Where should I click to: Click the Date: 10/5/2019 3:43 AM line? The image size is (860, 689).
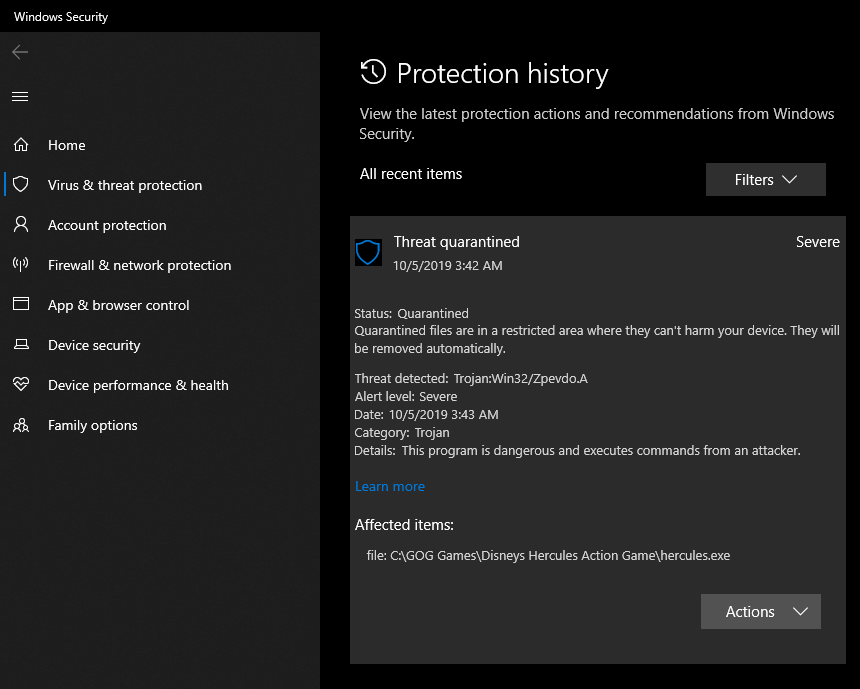click(427, 415)
